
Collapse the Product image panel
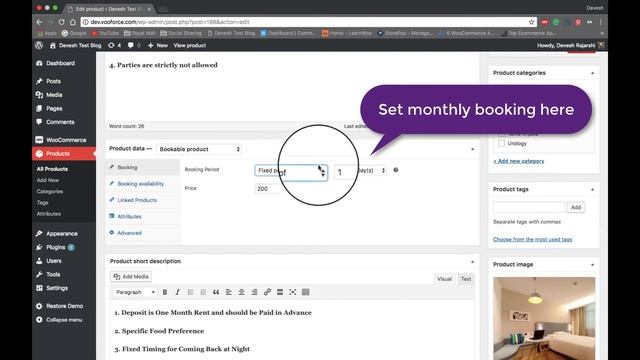tap(592, 264)
